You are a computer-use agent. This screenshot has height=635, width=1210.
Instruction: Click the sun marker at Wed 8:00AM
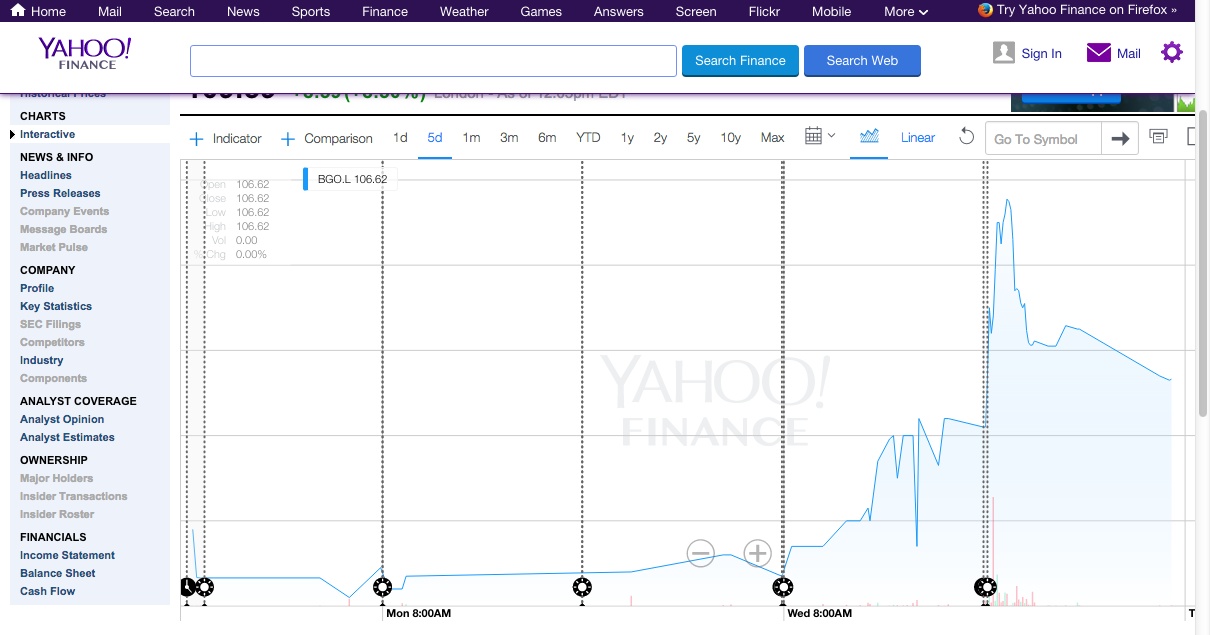(783, 587)
